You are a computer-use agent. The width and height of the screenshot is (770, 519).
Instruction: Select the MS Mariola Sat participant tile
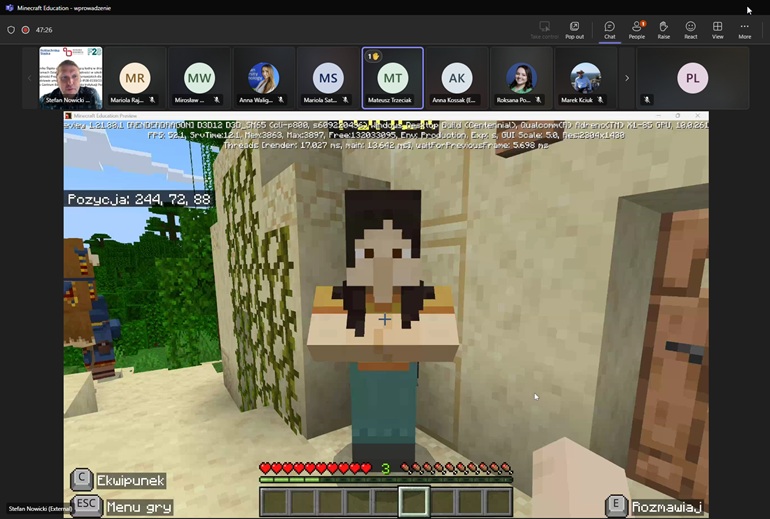click(x=328, y=78)
